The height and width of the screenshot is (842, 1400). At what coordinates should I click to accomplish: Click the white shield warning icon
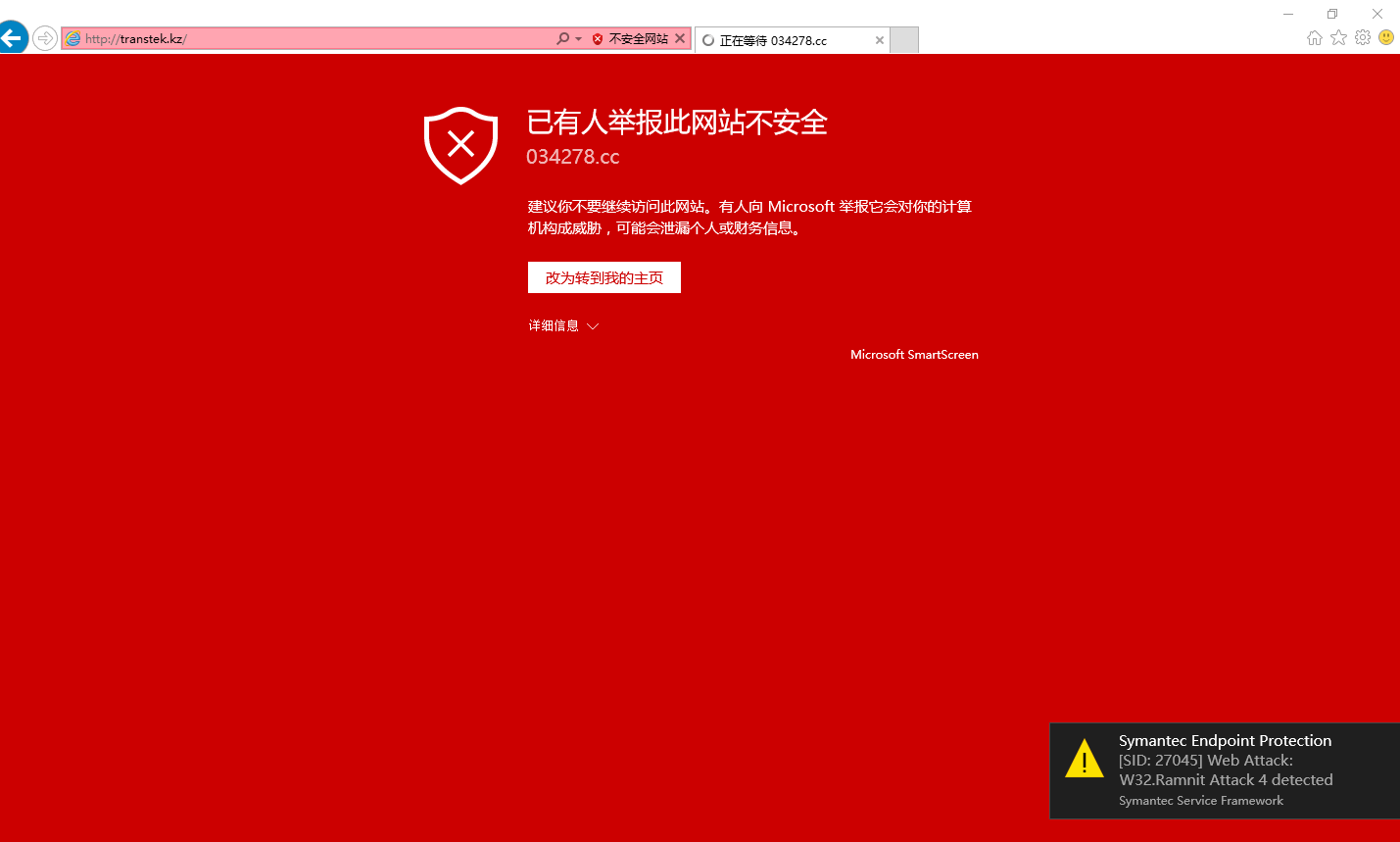point(461,145)
